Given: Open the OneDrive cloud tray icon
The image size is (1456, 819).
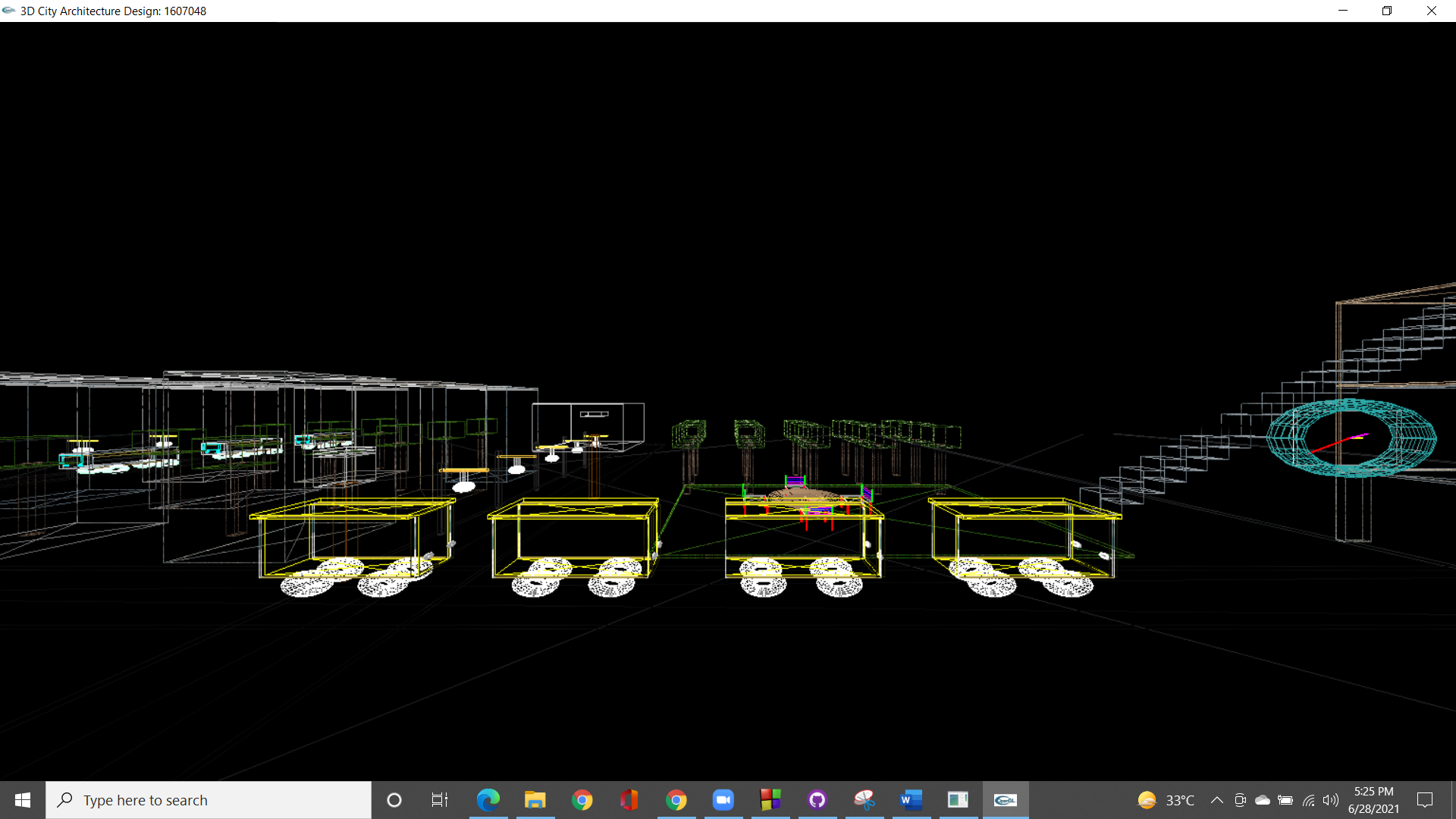Looking at the screenshot, I should pyautogui.click(x=1263, y=800).
